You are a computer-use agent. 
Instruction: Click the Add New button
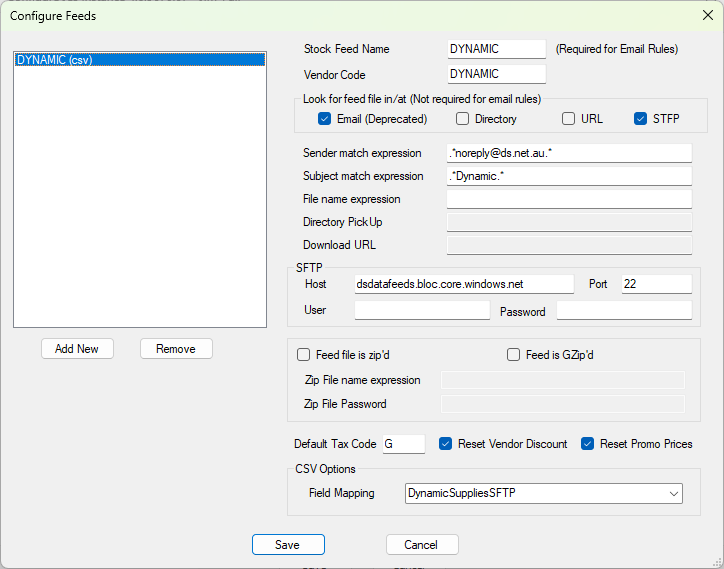pos(77,349)
